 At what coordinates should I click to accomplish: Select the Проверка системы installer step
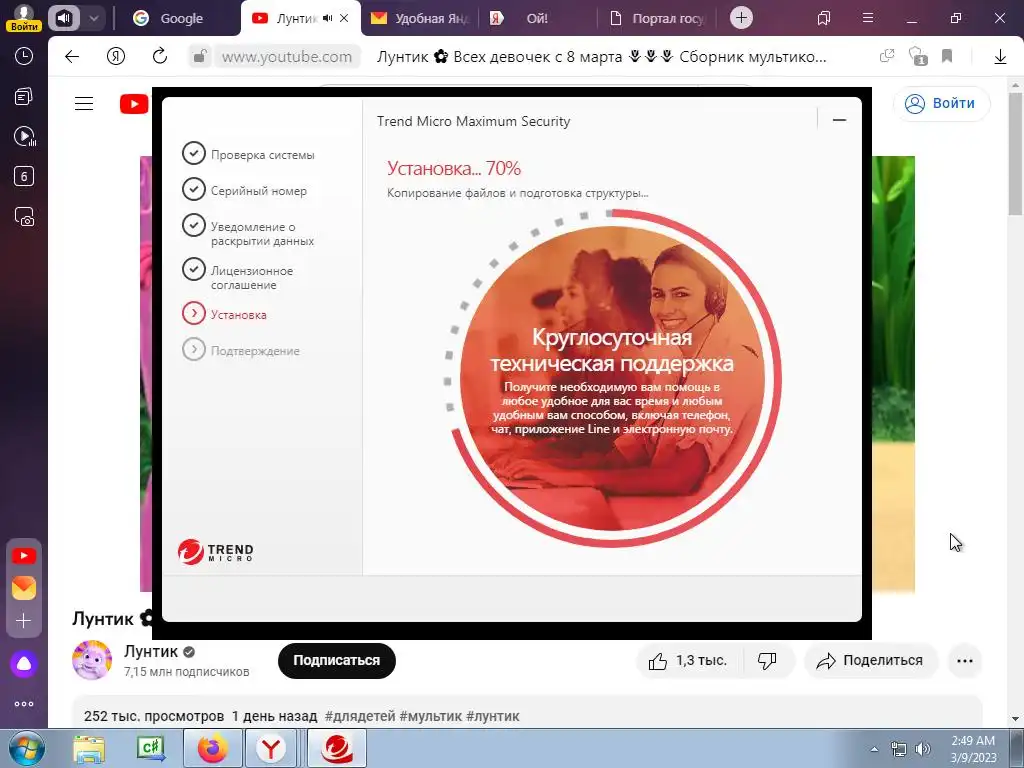[x=248, y=154]
